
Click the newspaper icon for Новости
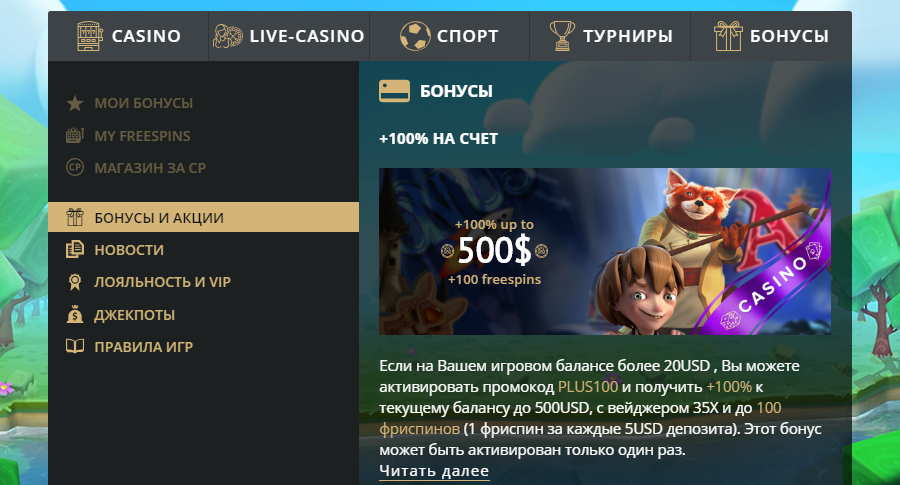75,250
